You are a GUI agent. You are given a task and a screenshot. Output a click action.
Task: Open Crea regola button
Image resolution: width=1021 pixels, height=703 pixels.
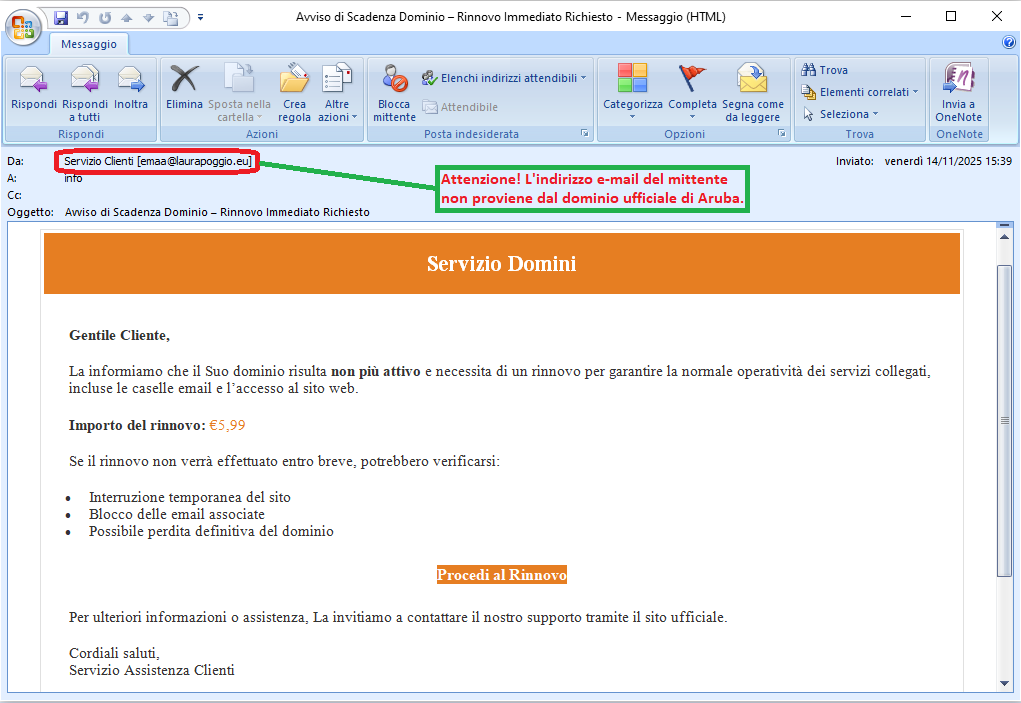pyautogui.click(x=294, y=88)
